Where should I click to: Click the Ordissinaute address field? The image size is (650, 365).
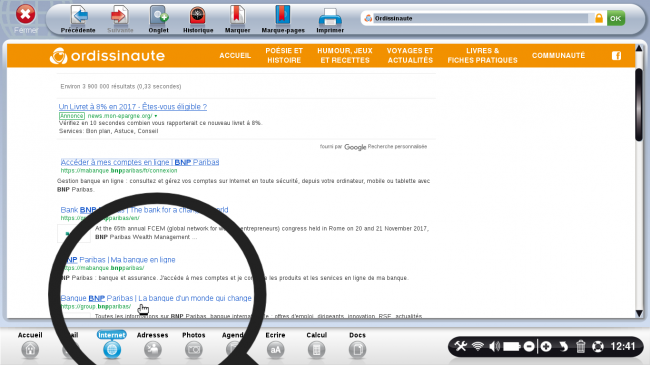[480, 18]
